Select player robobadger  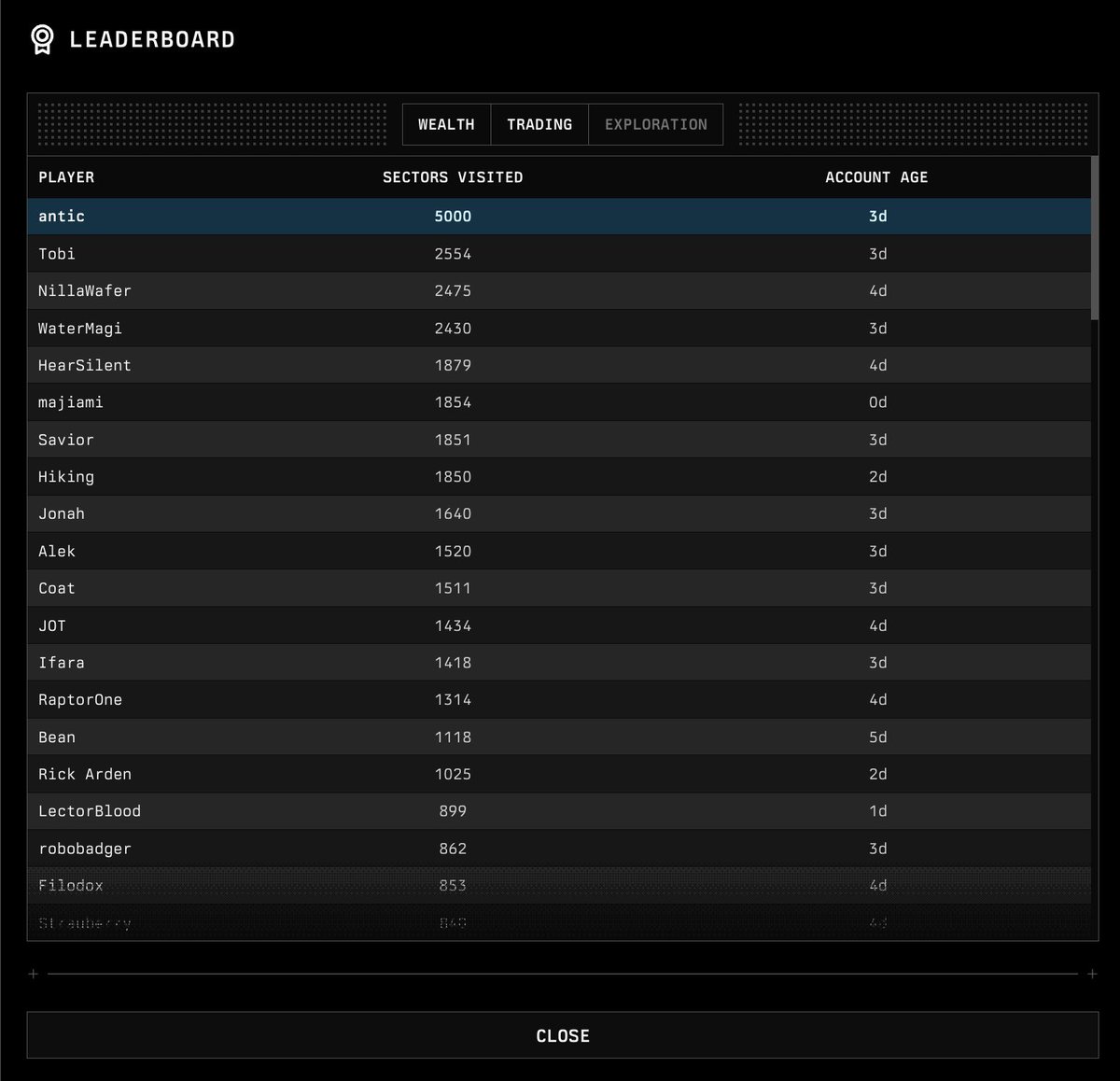(x=559, y=849)
